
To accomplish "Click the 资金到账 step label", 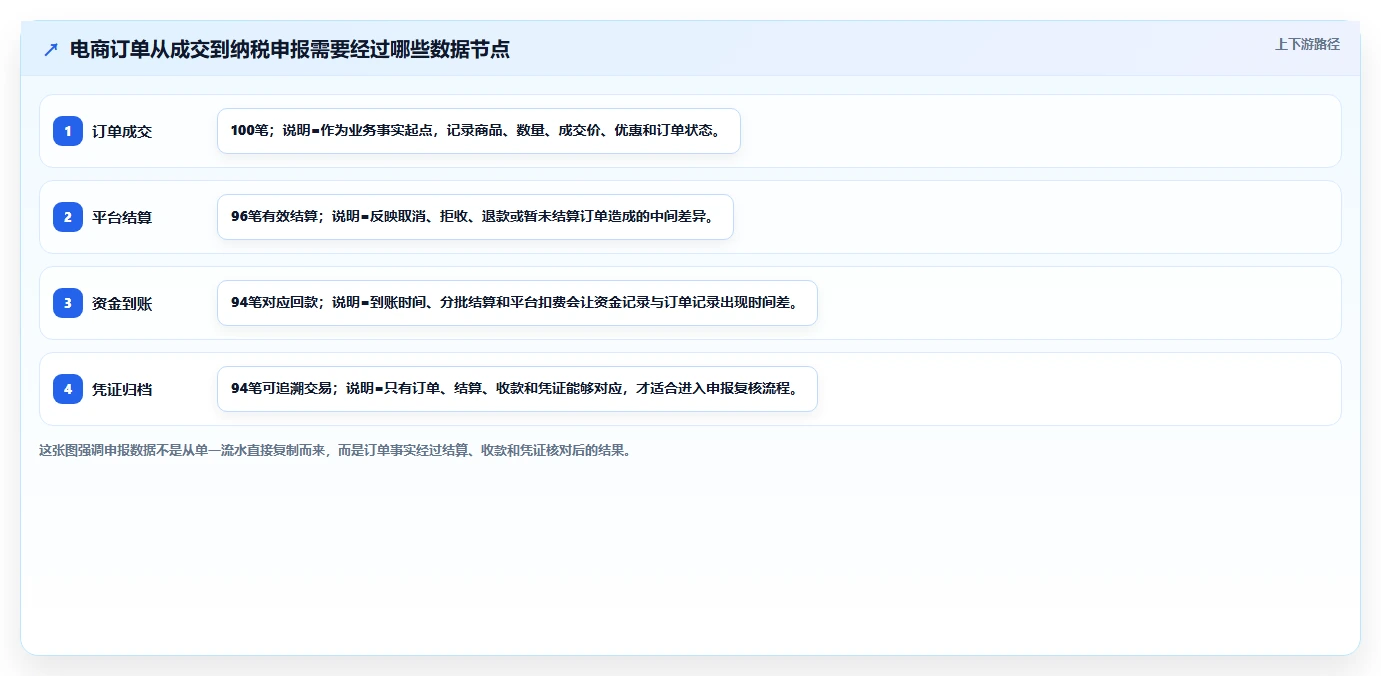I will coord(122,303).
